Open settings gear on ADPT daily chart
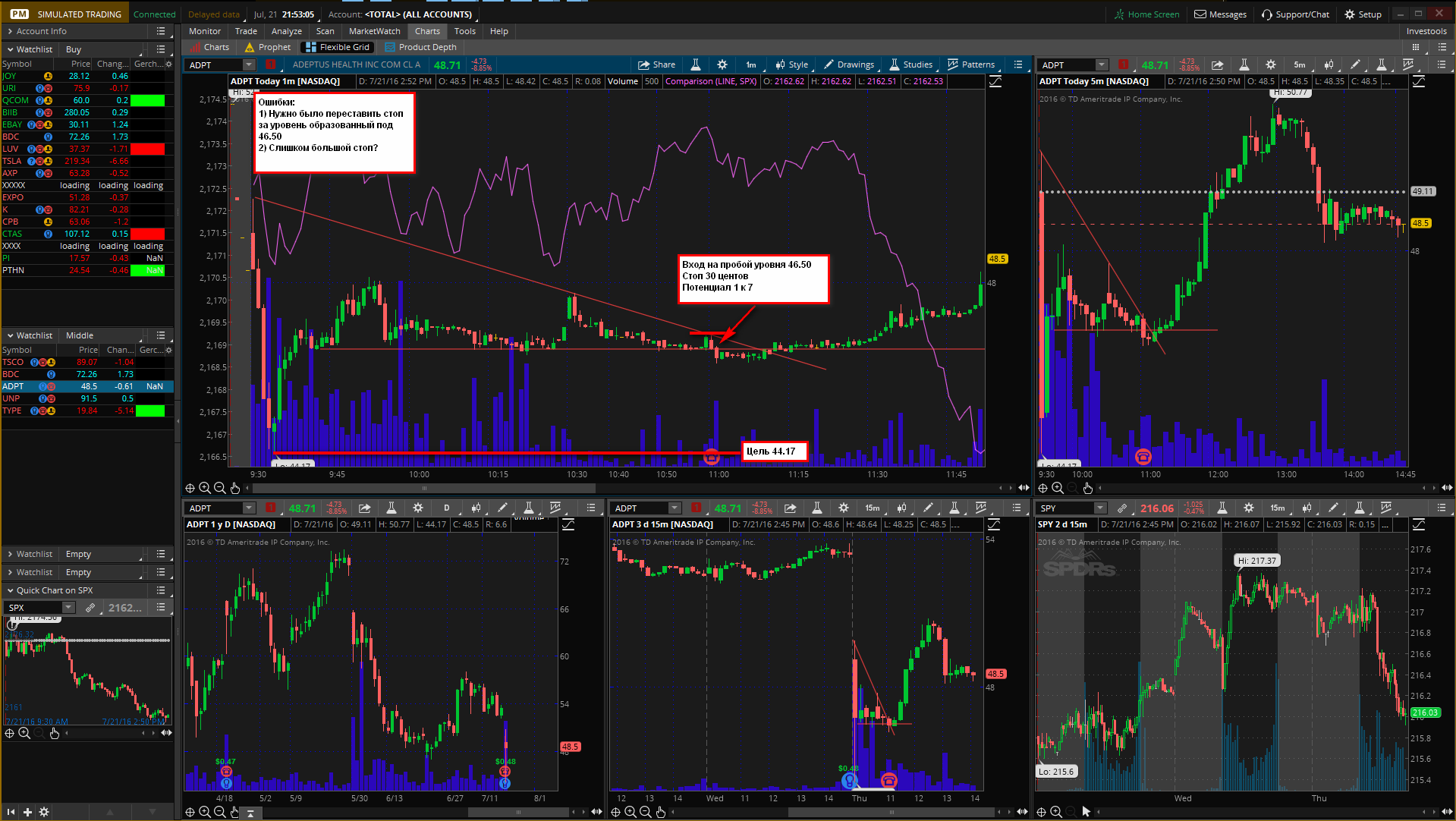This screenshot has width=1456, height=821. point(417,508)
